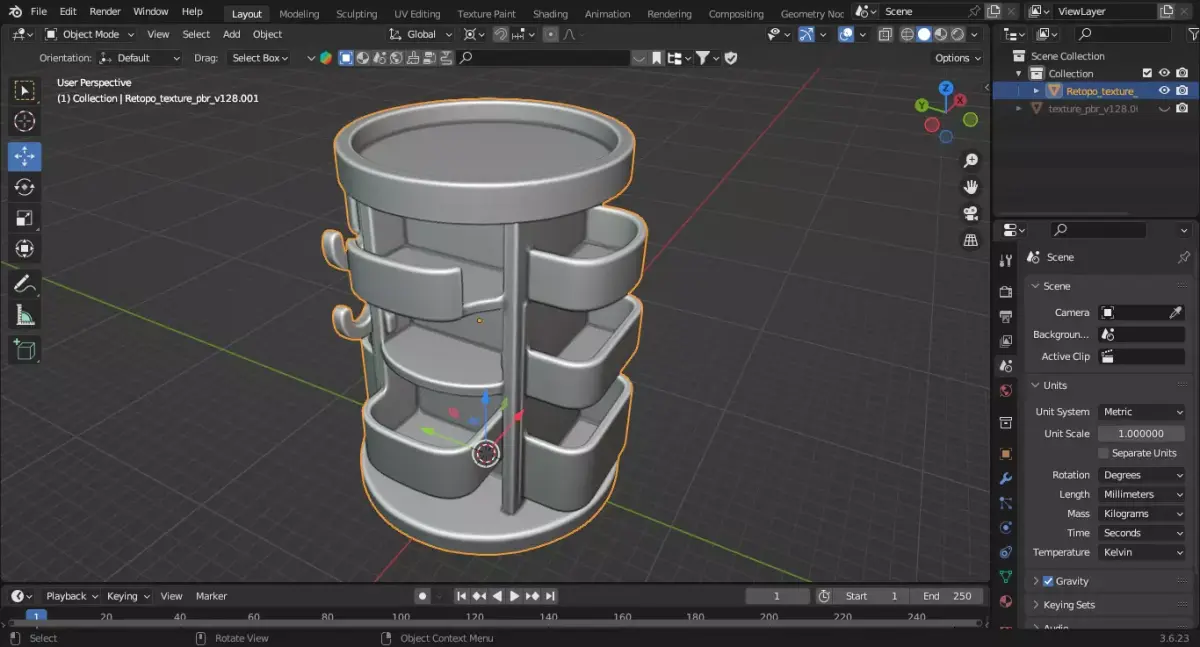Toggle X-Ray mode in viewport header

[x=885, y=34]
